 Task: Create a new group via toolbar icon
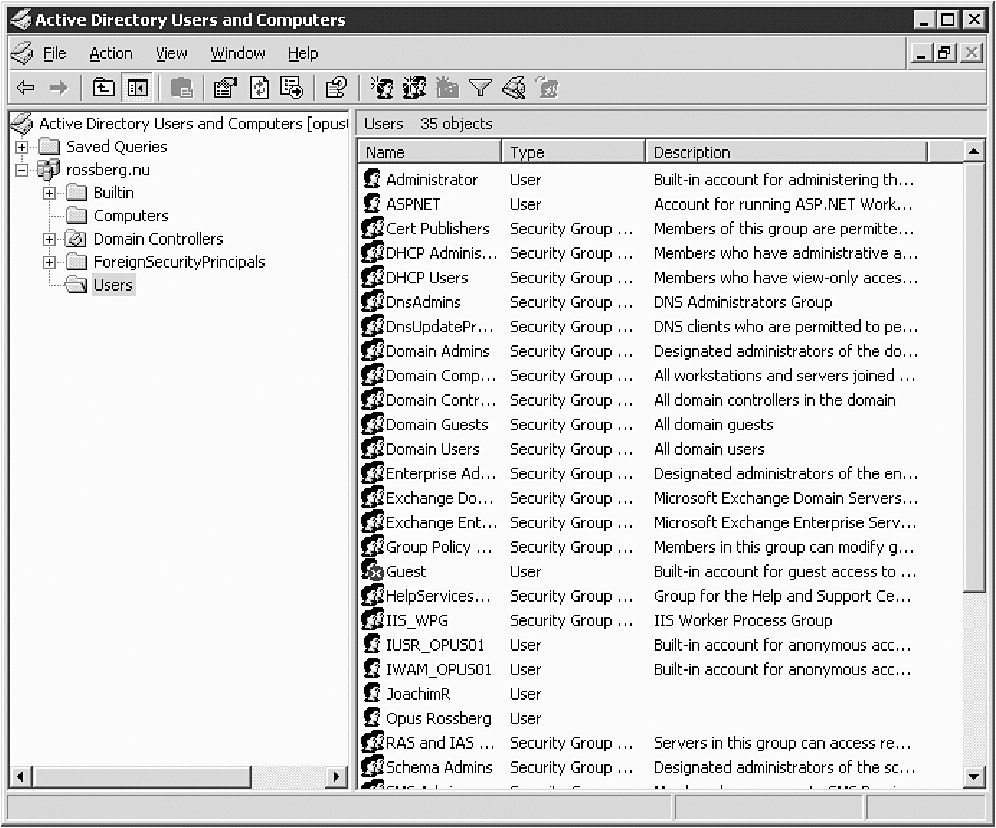(x=414, y=88)
